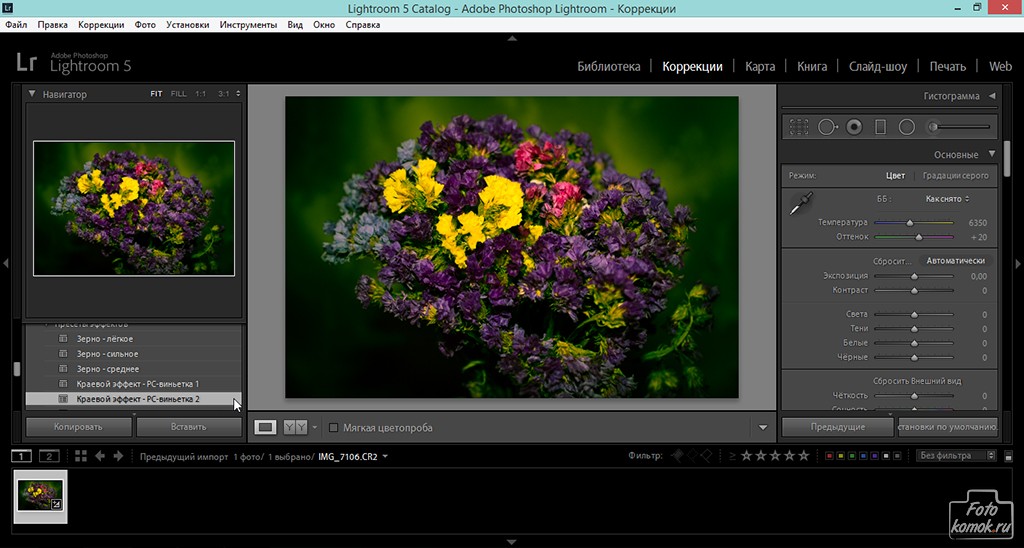
Task: Select main window button 1
Action: 21,456
